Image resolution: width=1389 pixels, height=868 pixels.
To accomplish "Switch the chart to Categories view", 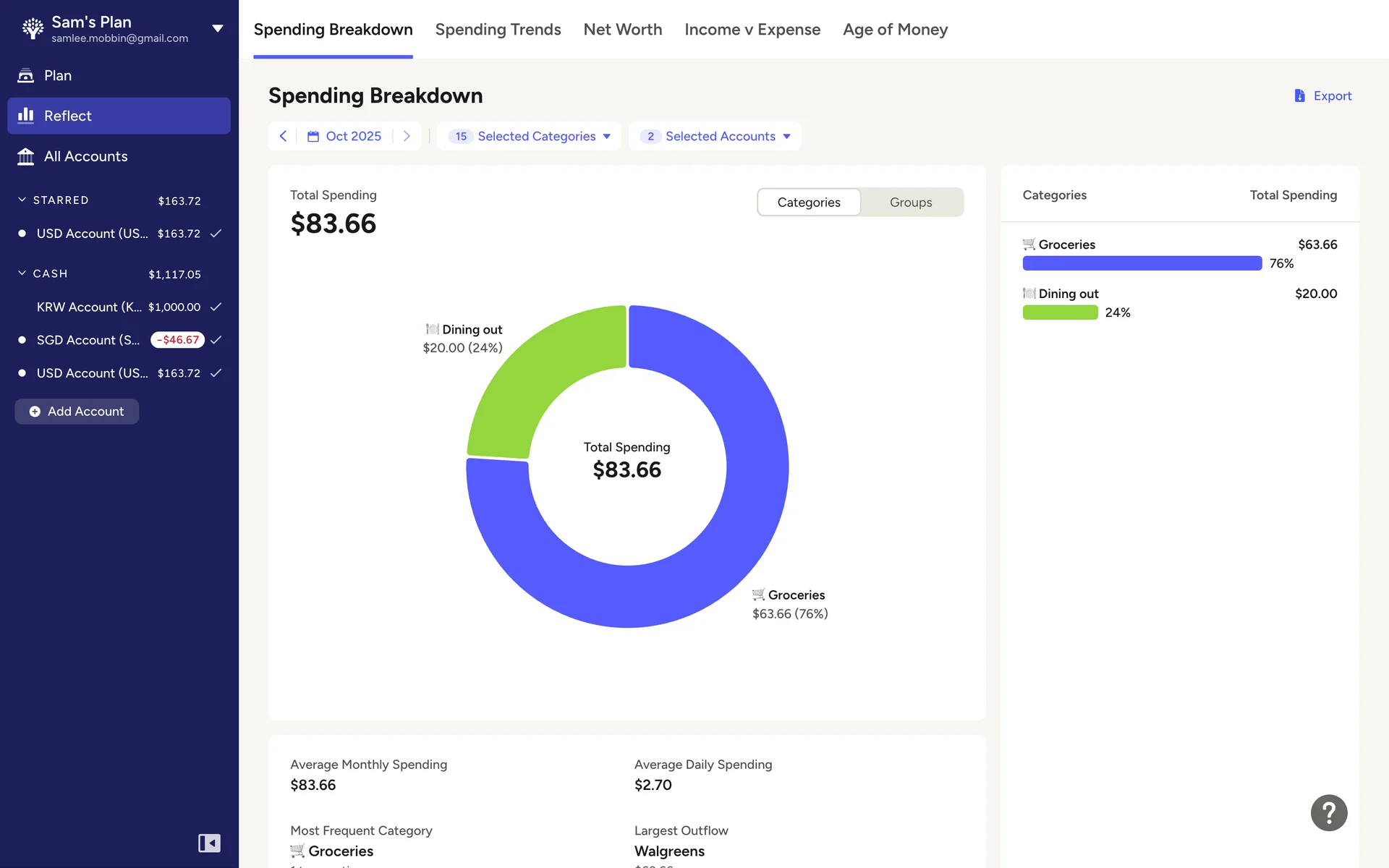I will (808, 203).
